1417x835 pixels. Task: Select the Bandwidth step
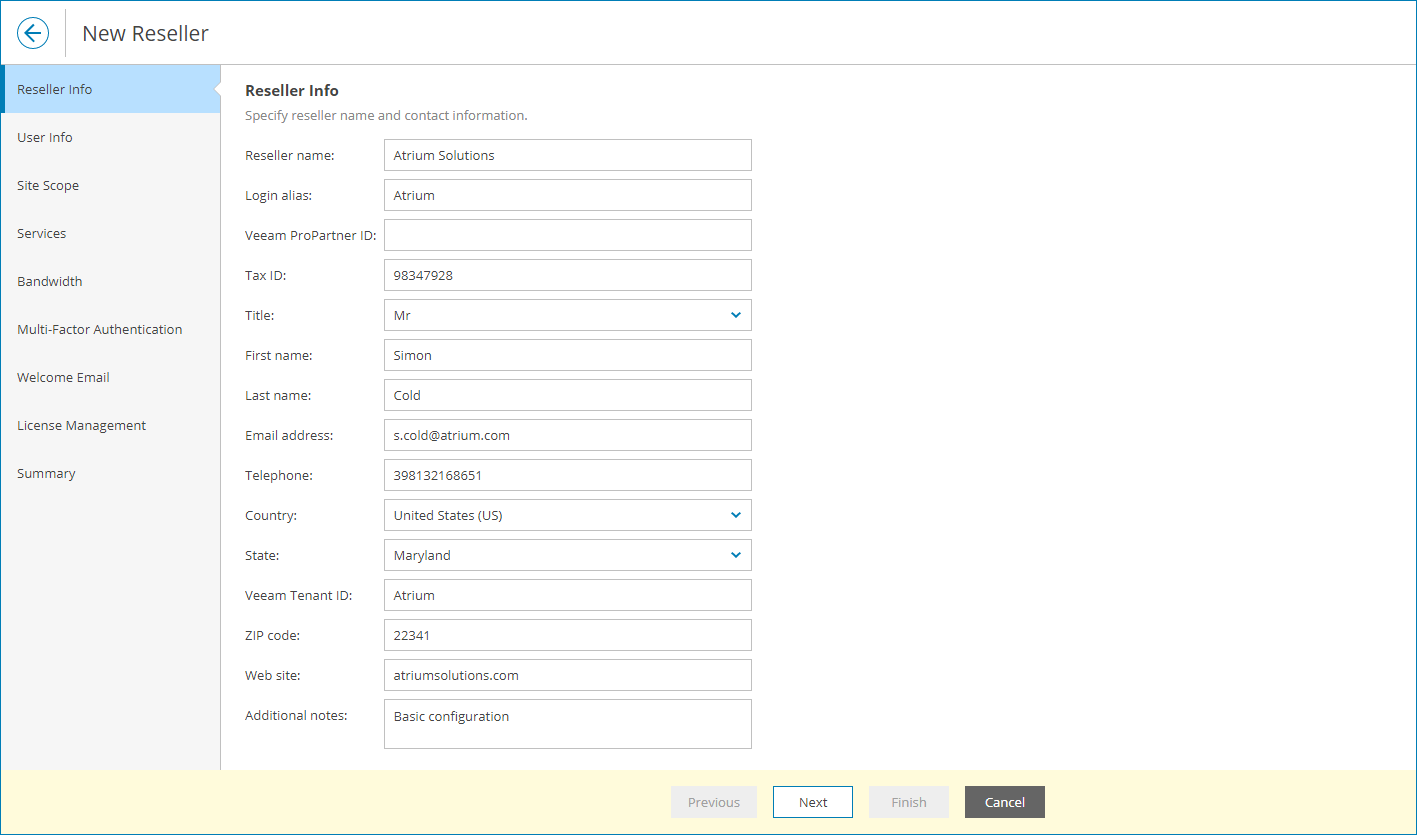50,281
